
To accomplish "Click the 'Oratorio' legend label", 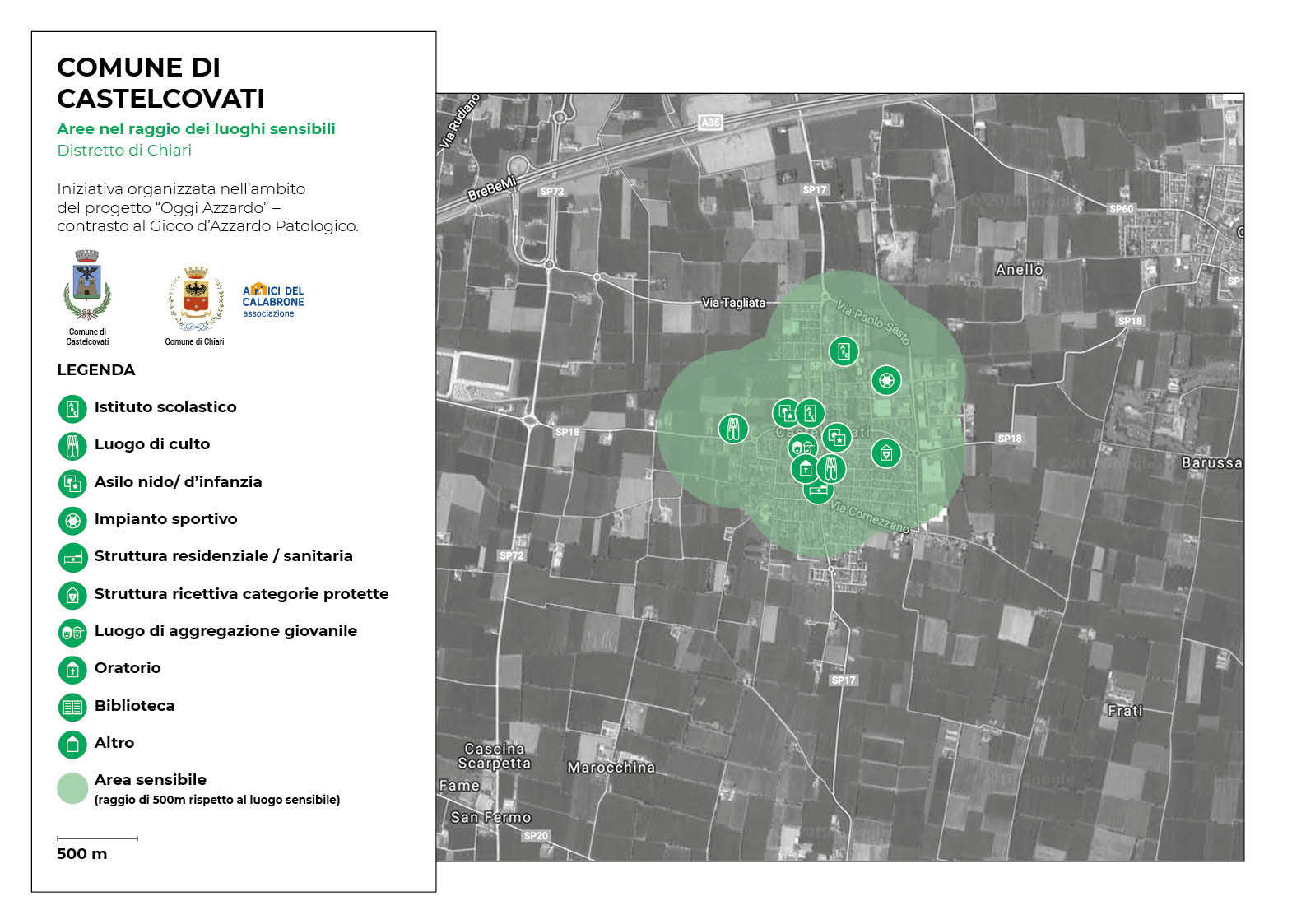I will [128, 668].
